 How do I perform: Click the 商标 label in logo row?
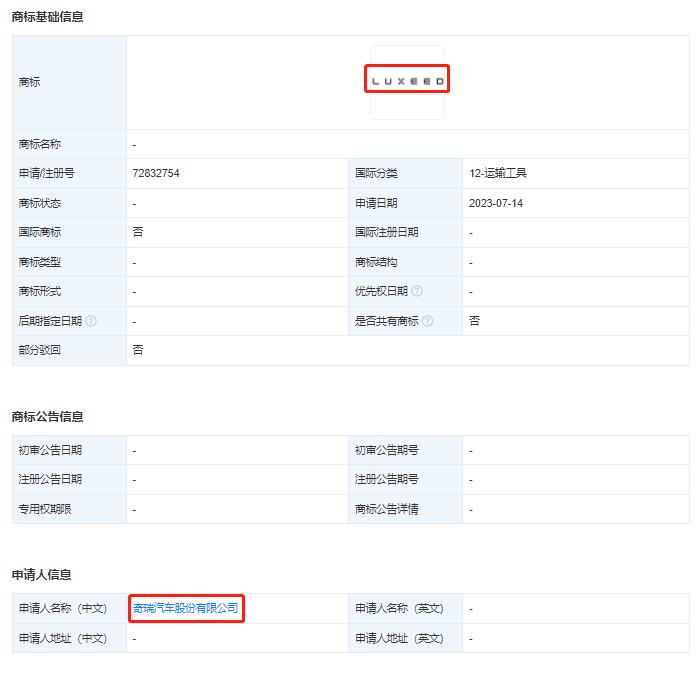tap(29, 82)
